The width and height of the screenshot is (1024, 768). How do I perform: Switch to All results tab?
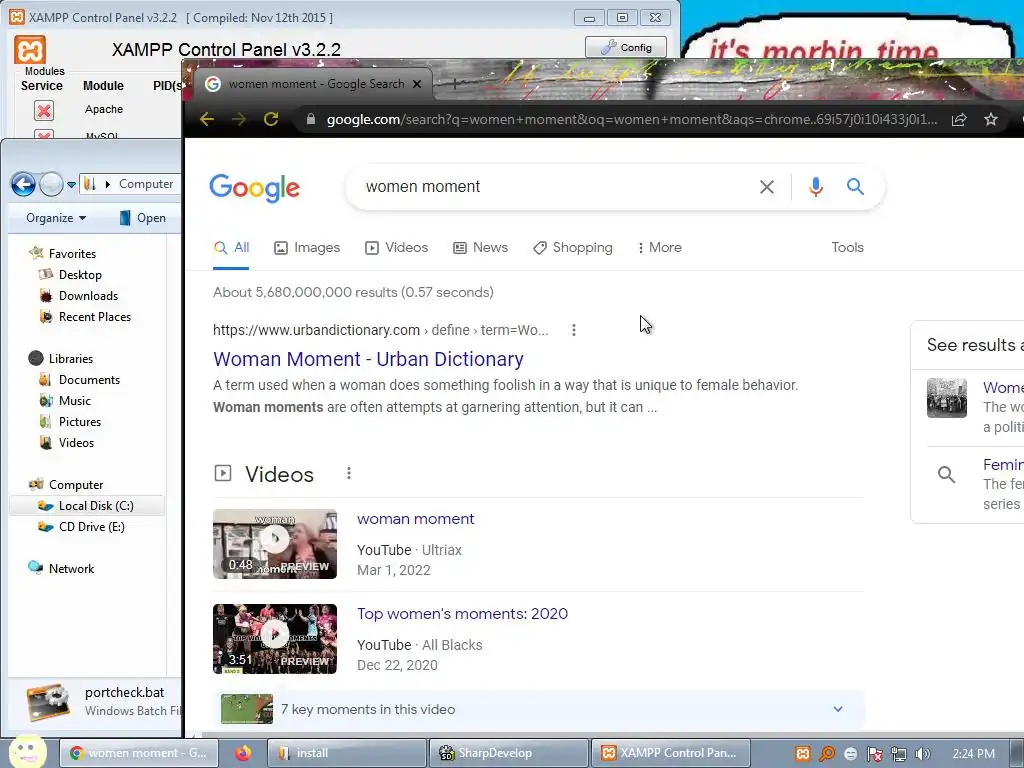tap(231, 248)
